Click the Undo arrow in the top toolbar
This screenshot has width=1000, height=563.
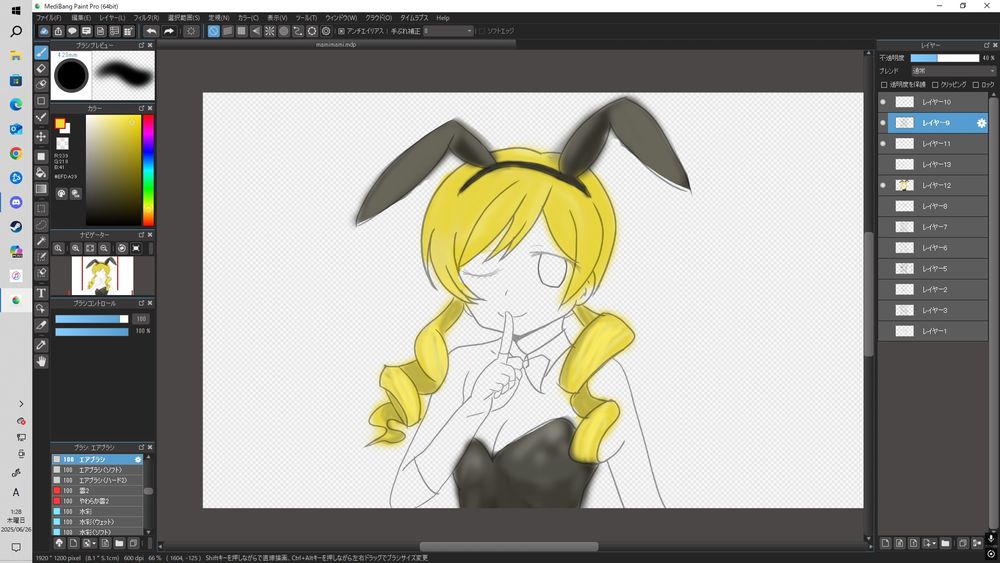coord(151,31)
